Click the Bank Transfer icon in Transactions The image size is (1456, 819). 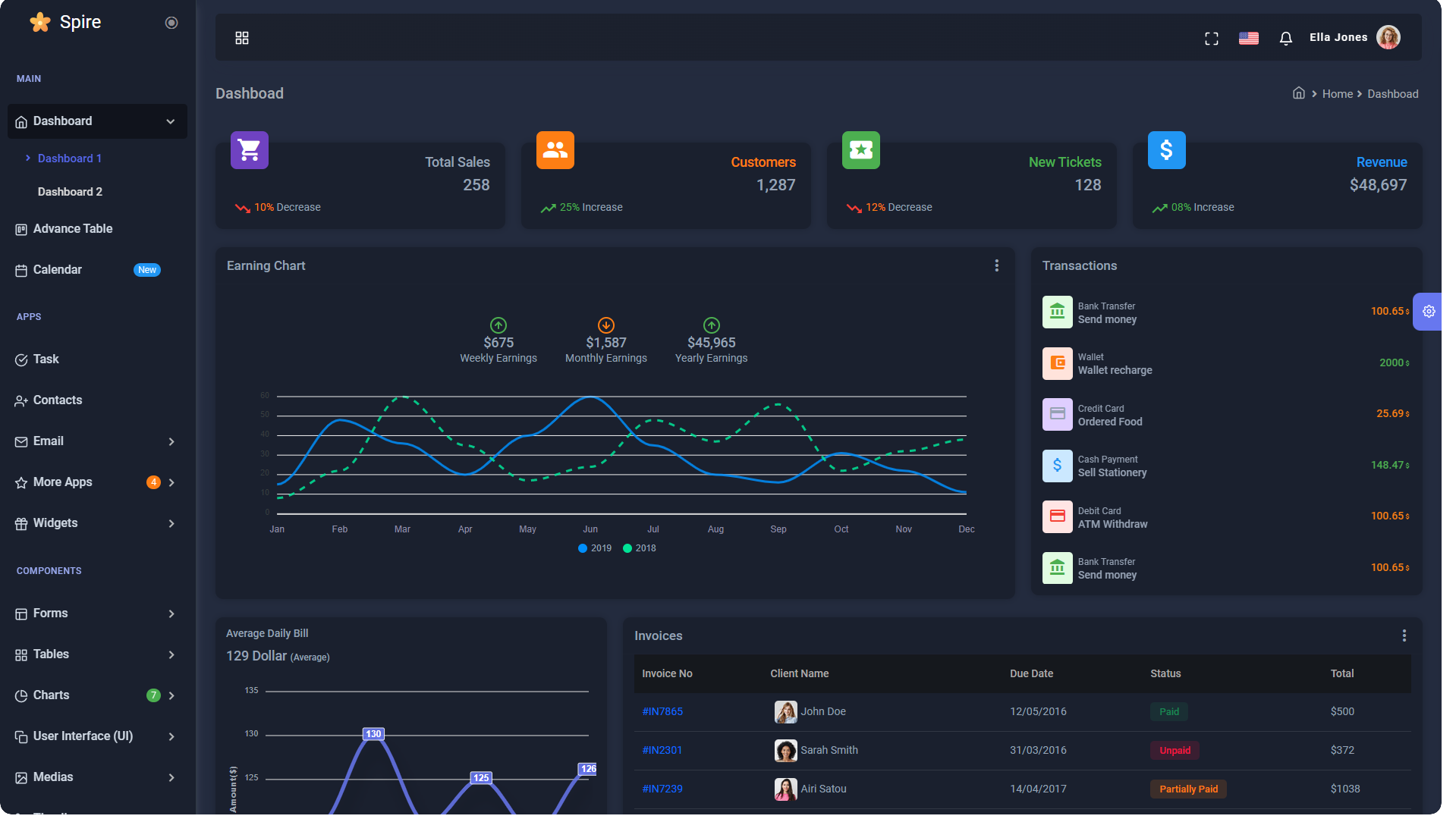1057,312
